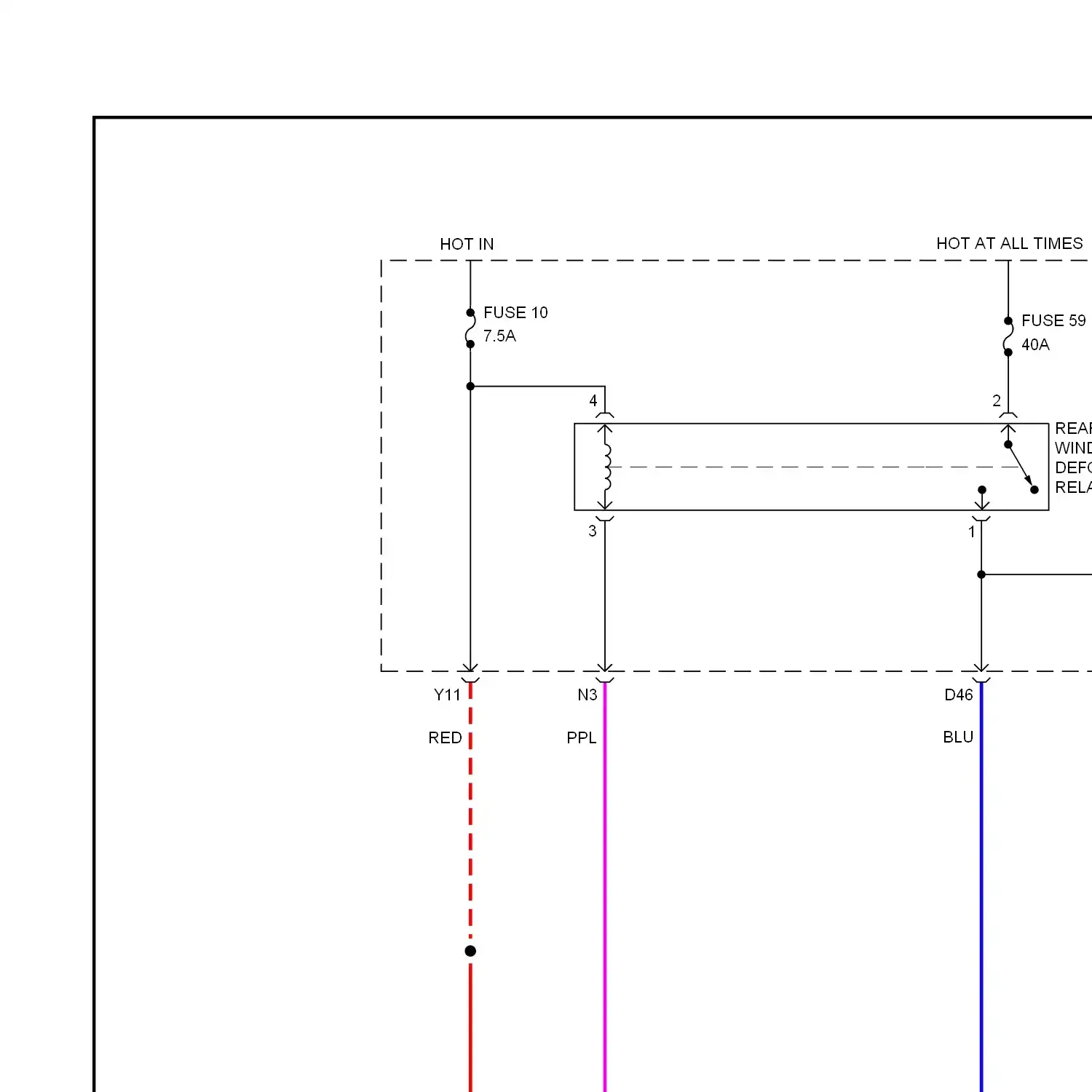
Task: Select the N3 connector label
Action: (x=587, y=695)
